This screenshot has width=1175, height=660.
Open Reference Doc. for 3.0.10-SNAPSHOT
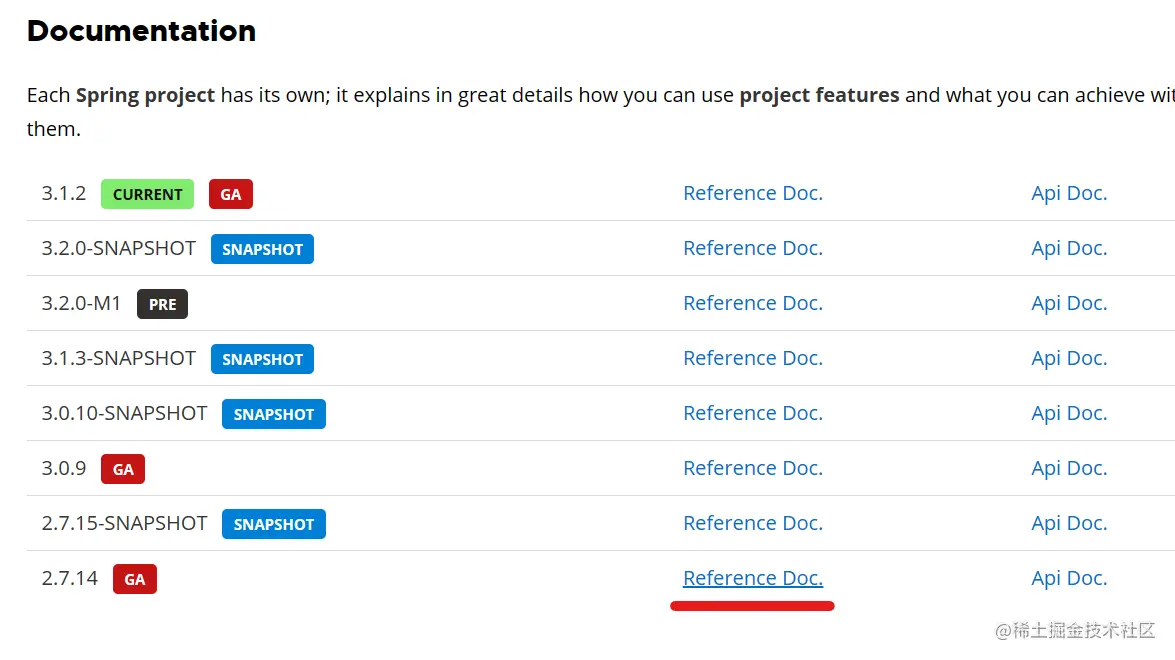point(752,413)
